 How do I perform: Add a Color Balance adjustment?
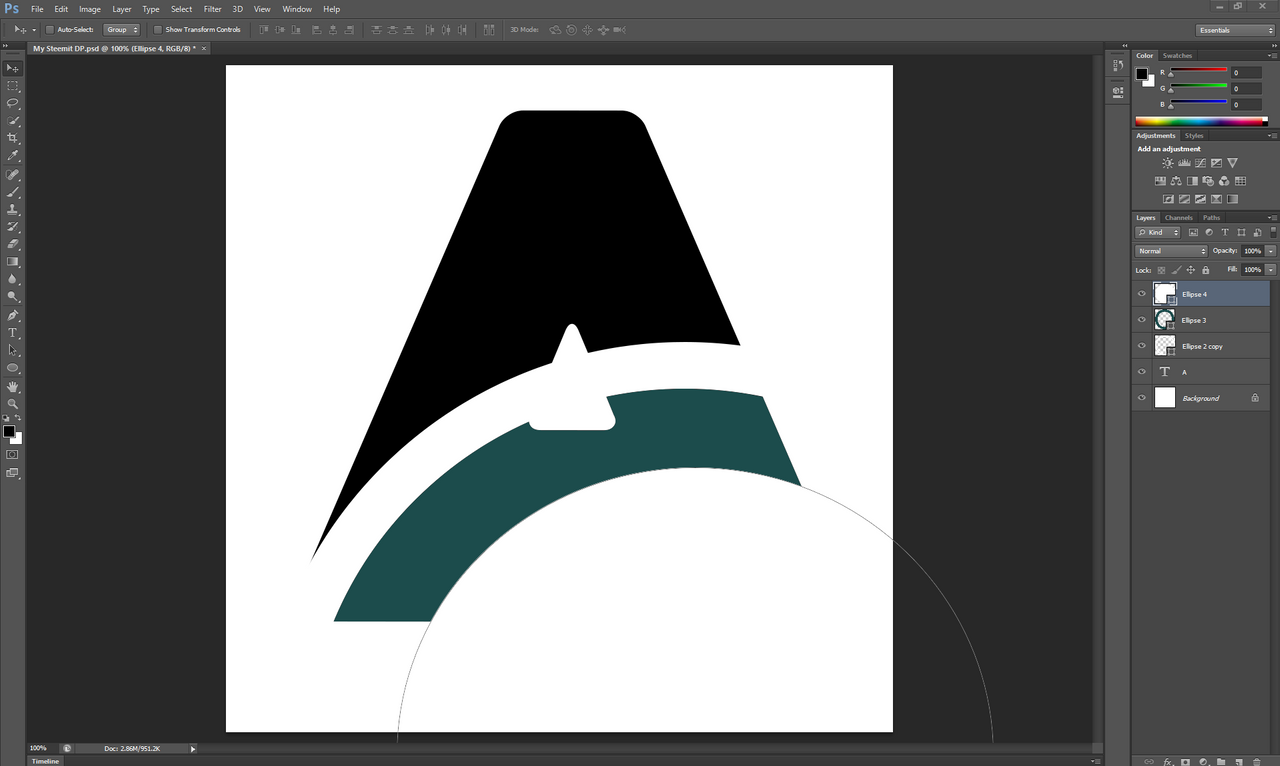(1176, 181)
